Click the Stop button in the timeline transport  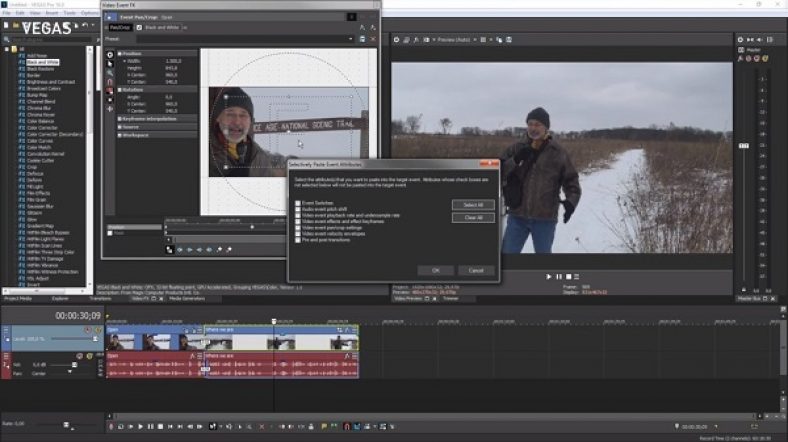(160, 426)
